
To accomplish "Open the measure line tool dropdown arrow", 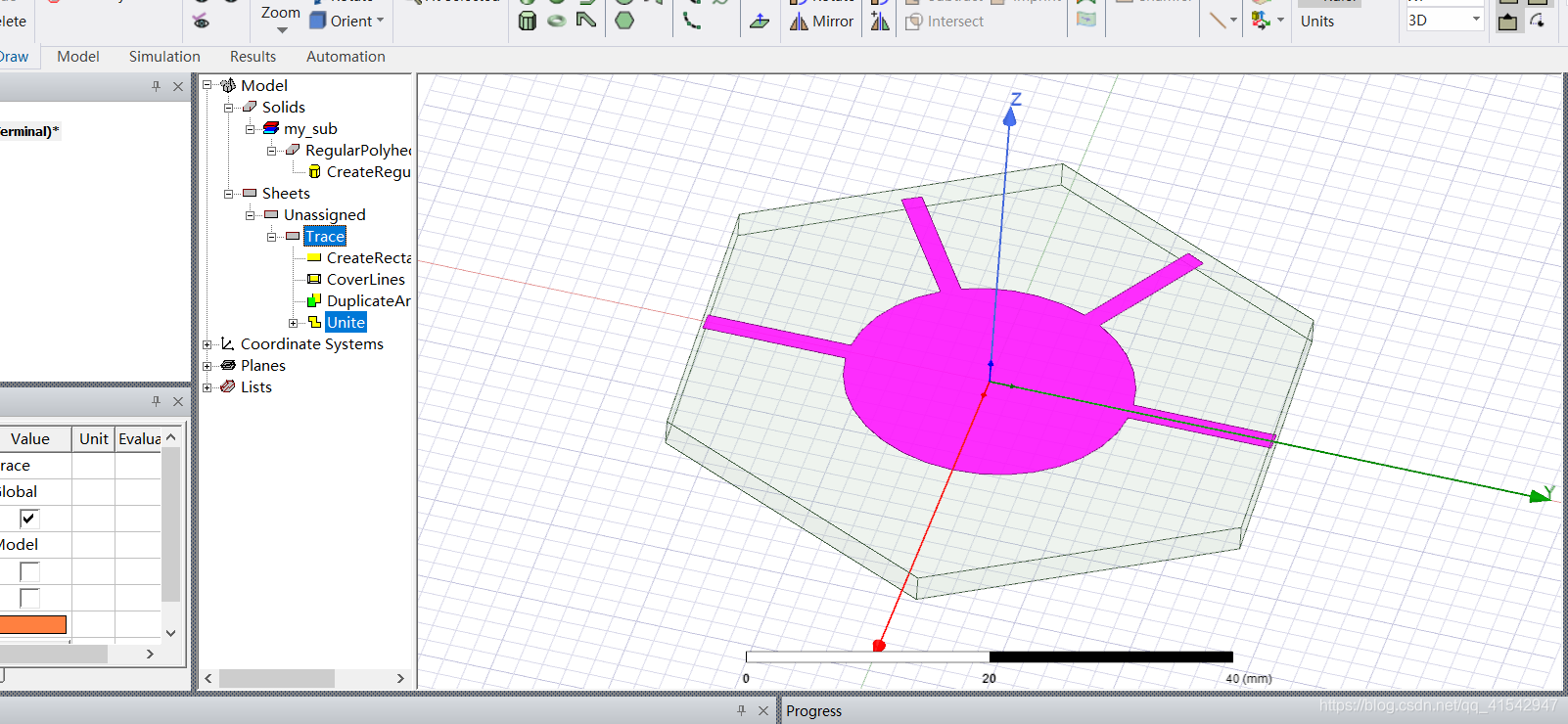I will [x=1233, y=20].
